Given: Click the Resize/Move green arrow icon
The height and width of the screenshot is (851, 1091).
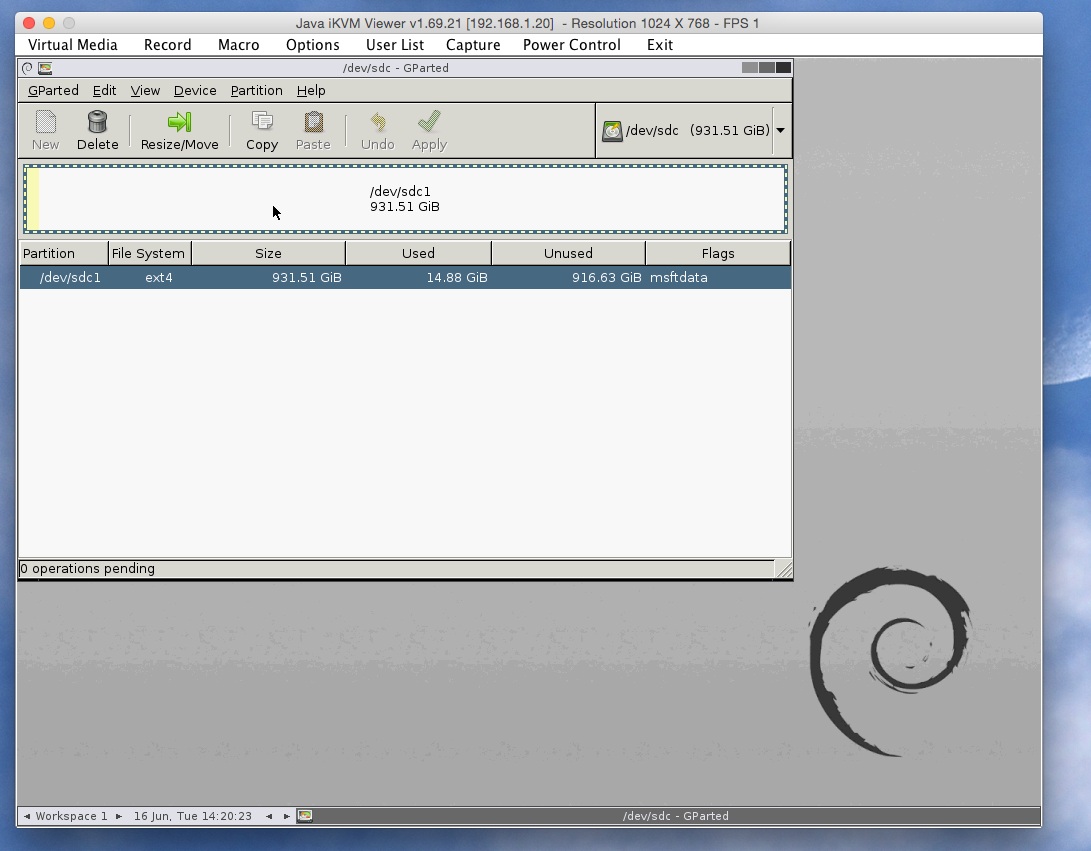Looking at the screenshot, I should 179,122.
